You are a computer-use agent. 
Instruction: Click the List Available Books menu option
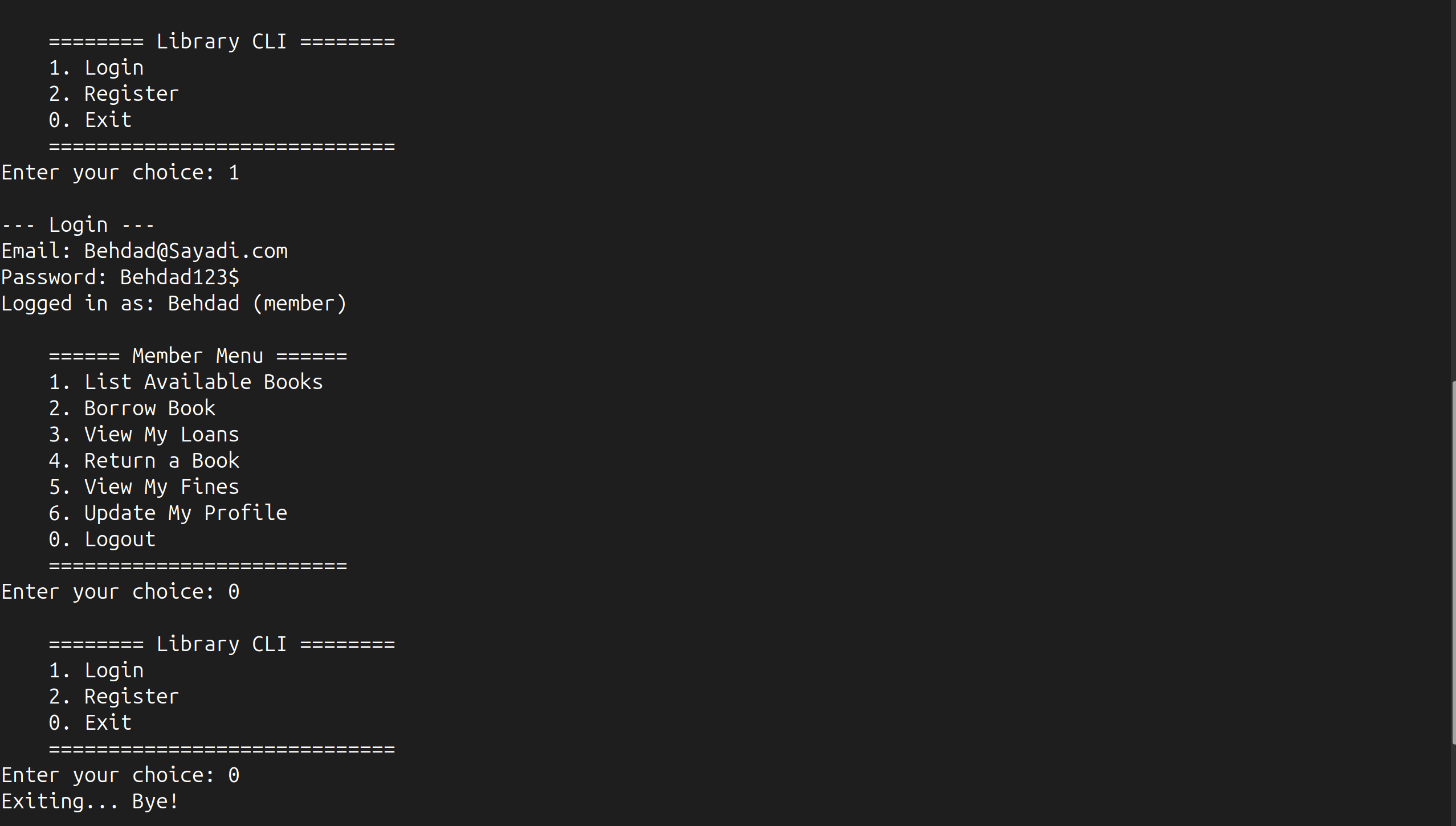203,382
